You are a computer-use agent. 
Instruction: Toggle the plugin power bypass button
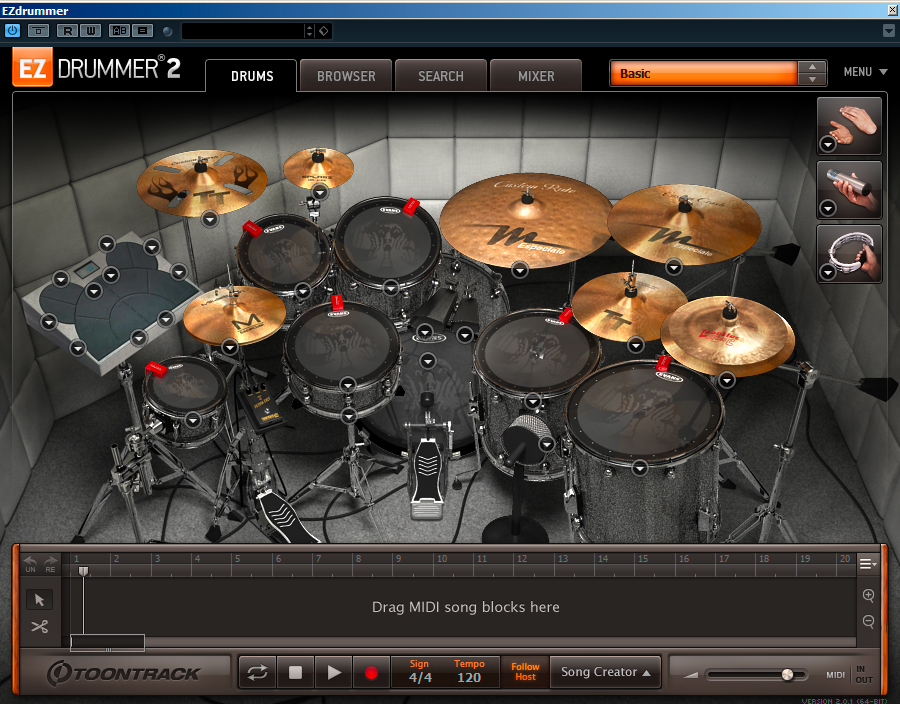11,30
